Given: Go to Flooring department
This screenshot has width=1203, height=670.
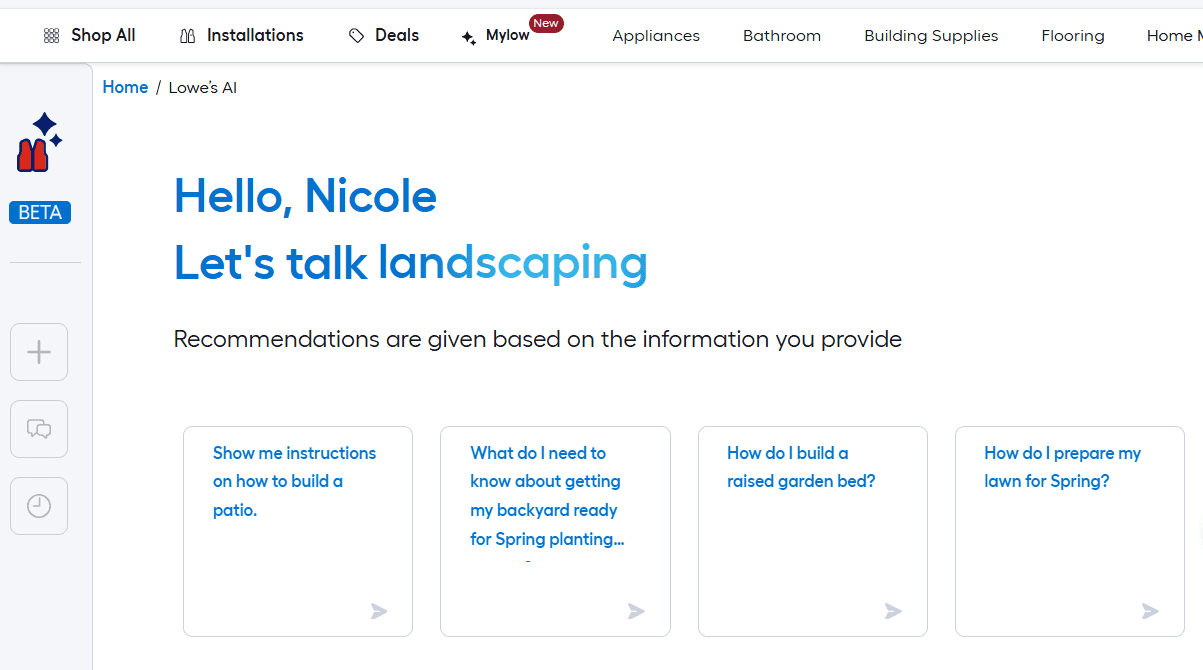Looking at the screenshot, I should click(x=1073, y=36).
